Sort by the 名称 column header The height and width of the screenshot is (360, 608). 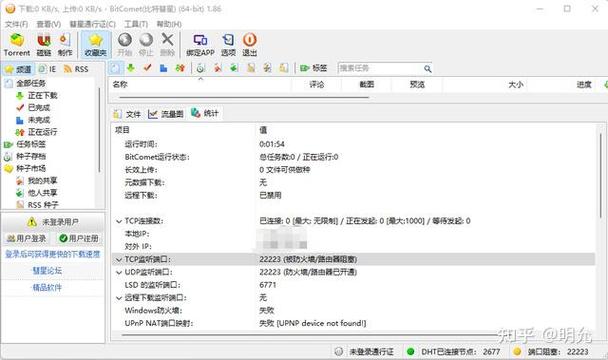coord(200,84)
